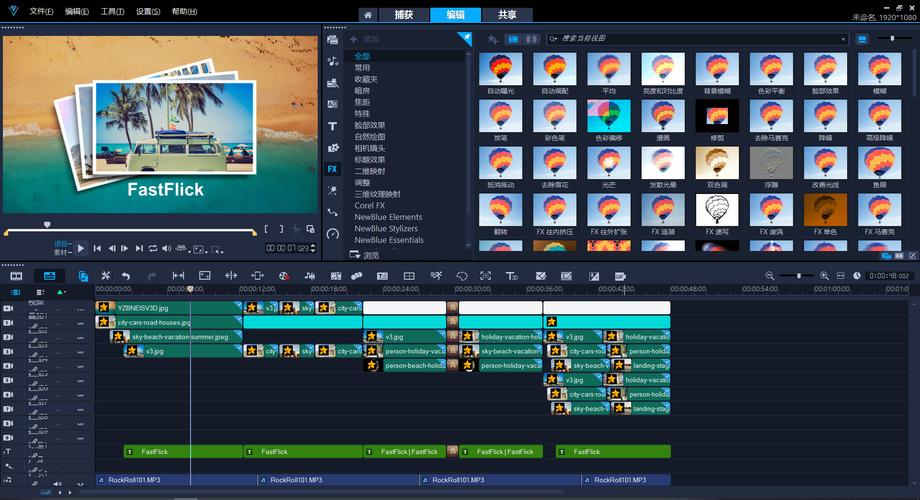Toggle video filters display button

point(513,38)
